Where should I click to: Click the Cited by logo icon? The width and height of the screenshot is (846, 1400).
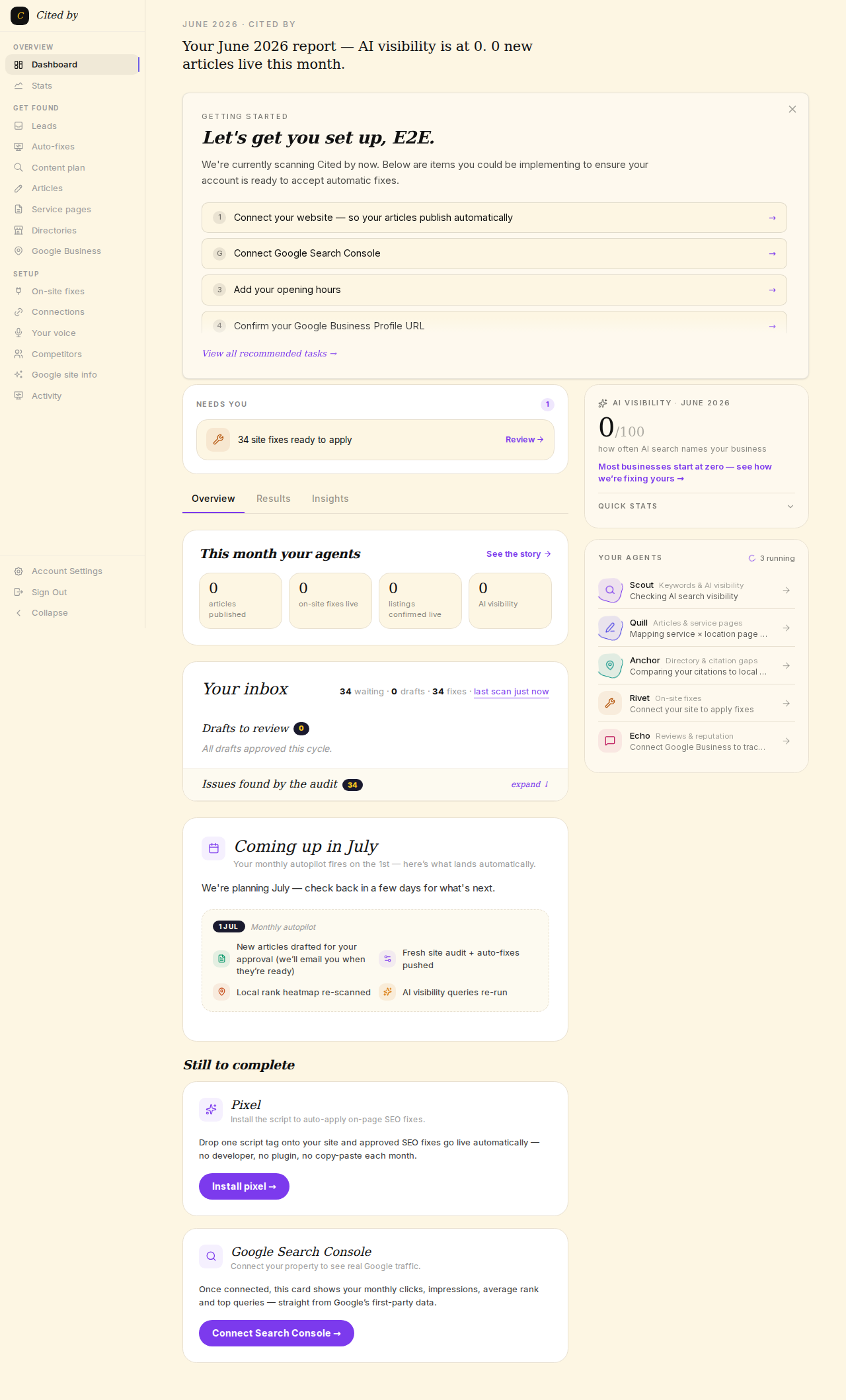click(x=20, y=15)
